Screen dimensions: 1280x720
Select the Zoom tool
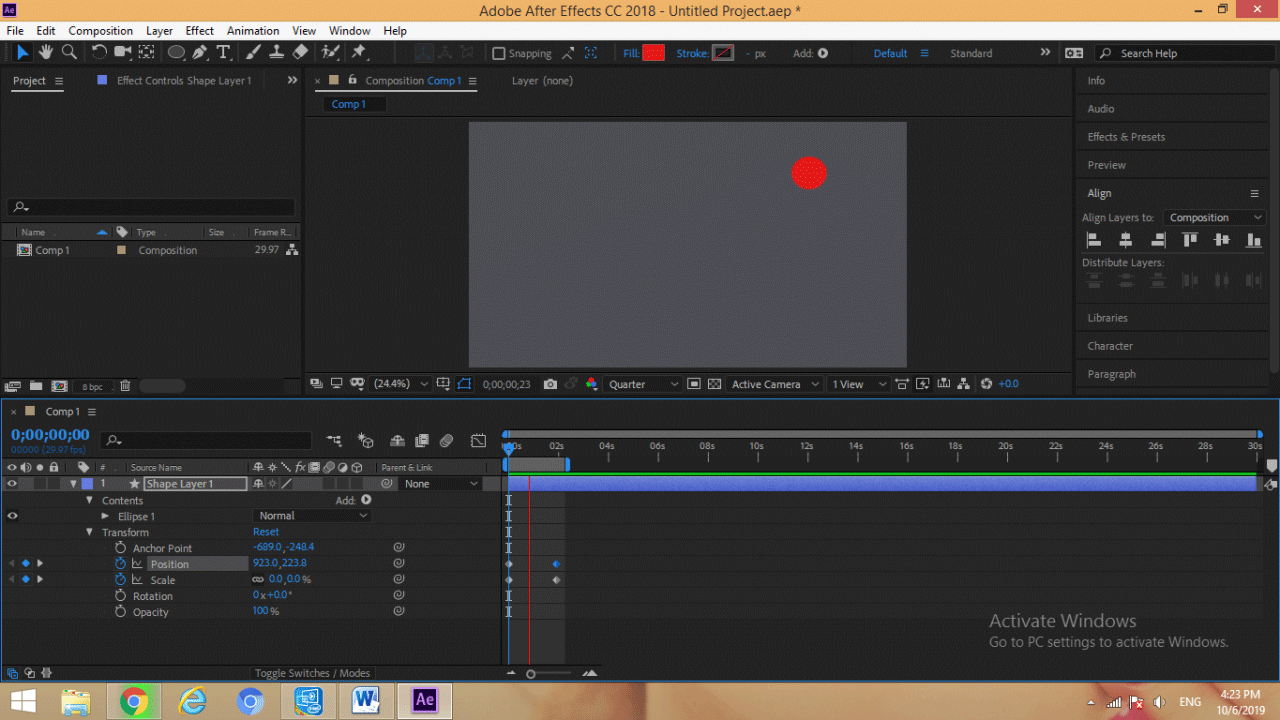69,52
